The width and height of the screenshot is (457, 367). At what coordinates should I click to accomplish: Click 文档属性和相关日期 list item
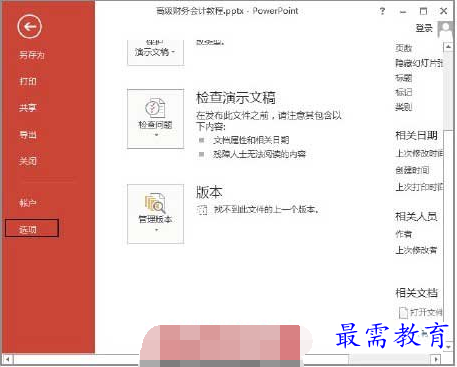pyautogui.click(x=251, y=140)
